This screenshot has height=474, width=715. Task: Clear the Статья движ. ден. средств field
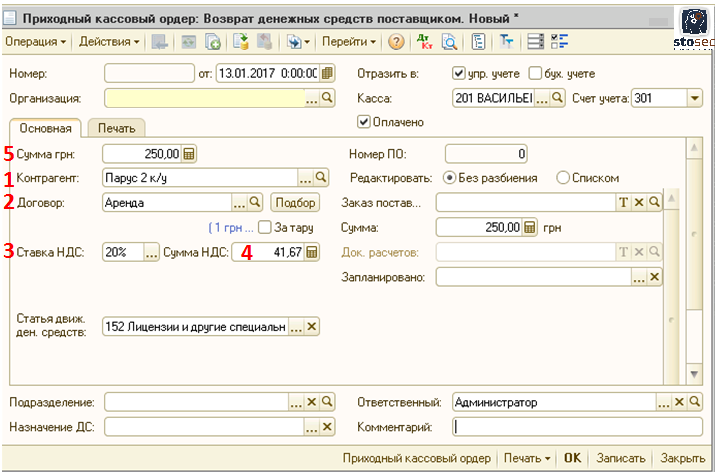(312, 327)
